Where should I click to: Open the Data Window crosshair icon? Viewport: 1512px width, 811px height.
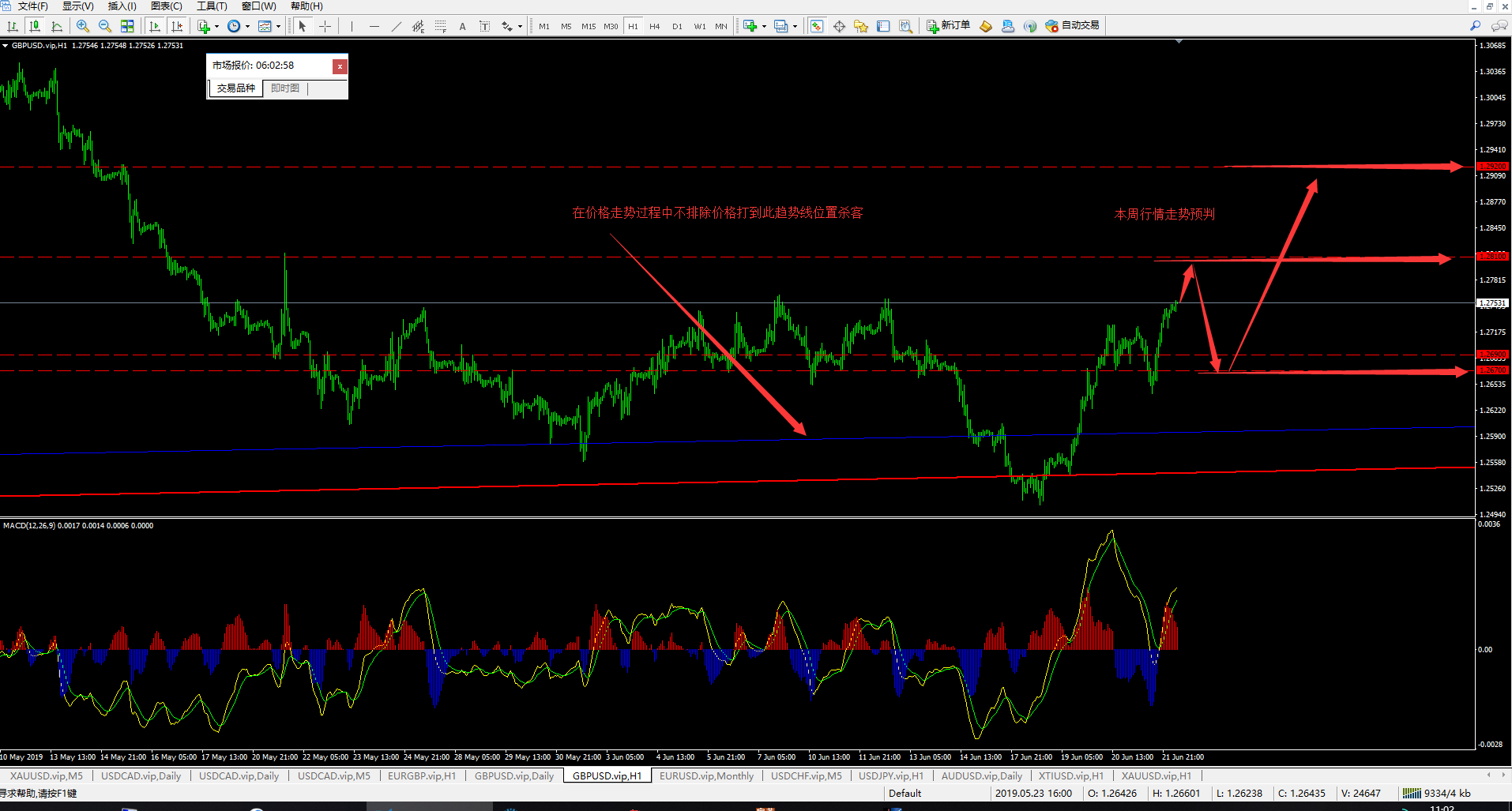coord(839,26)
